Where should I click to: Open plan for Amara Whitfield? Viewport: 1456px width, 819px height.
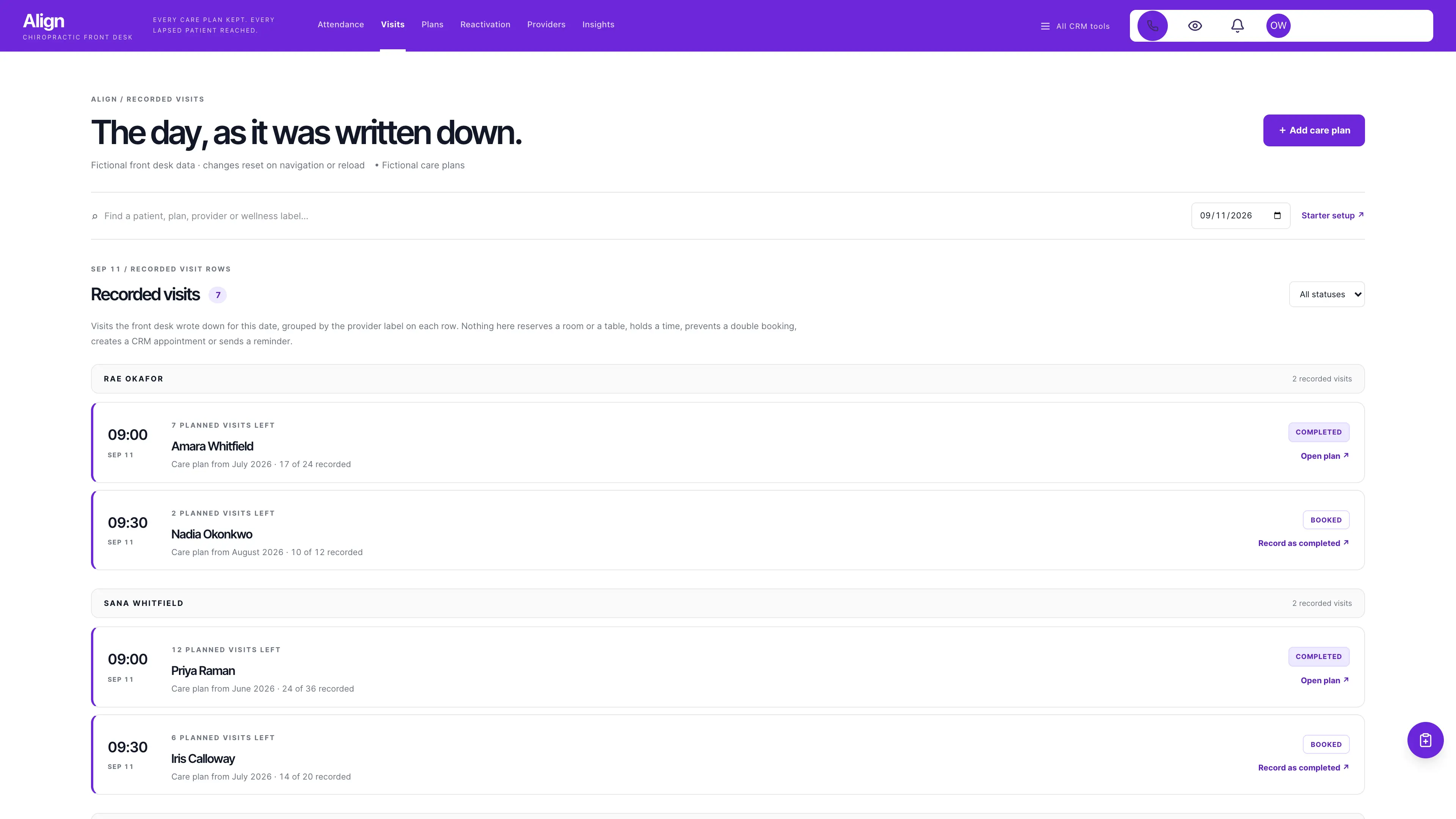[1324, 456]
